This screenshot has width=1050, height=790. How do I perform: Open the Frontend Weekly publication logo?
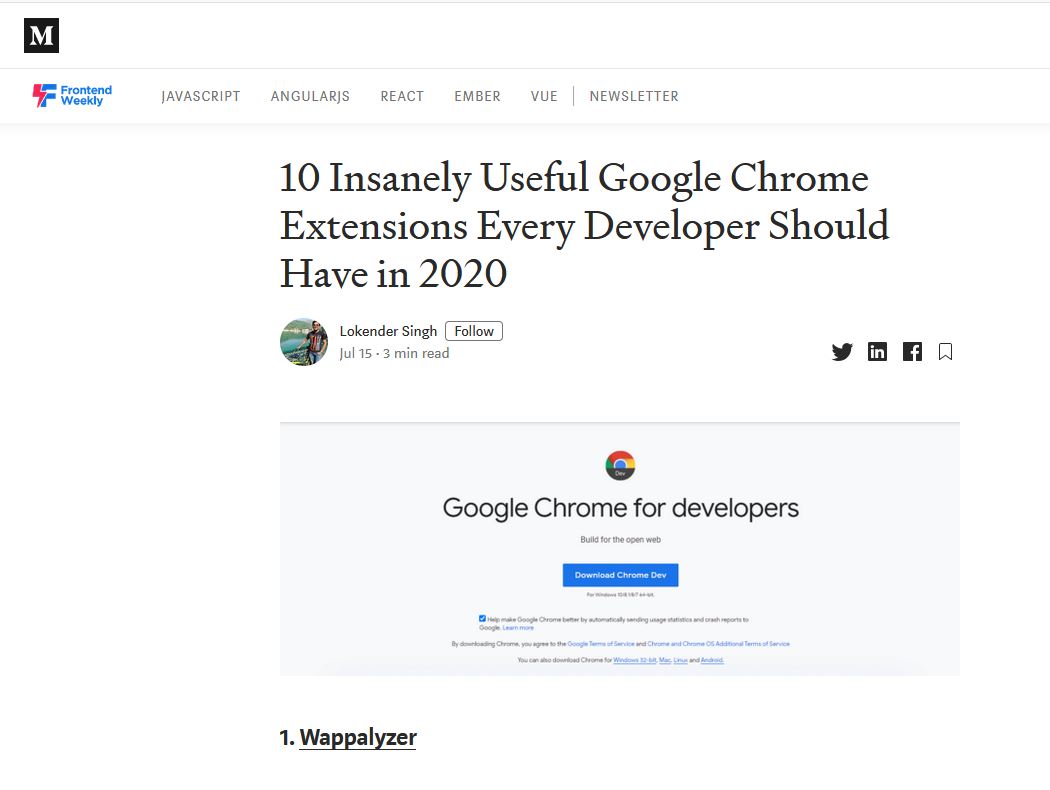tap(72, 96)
